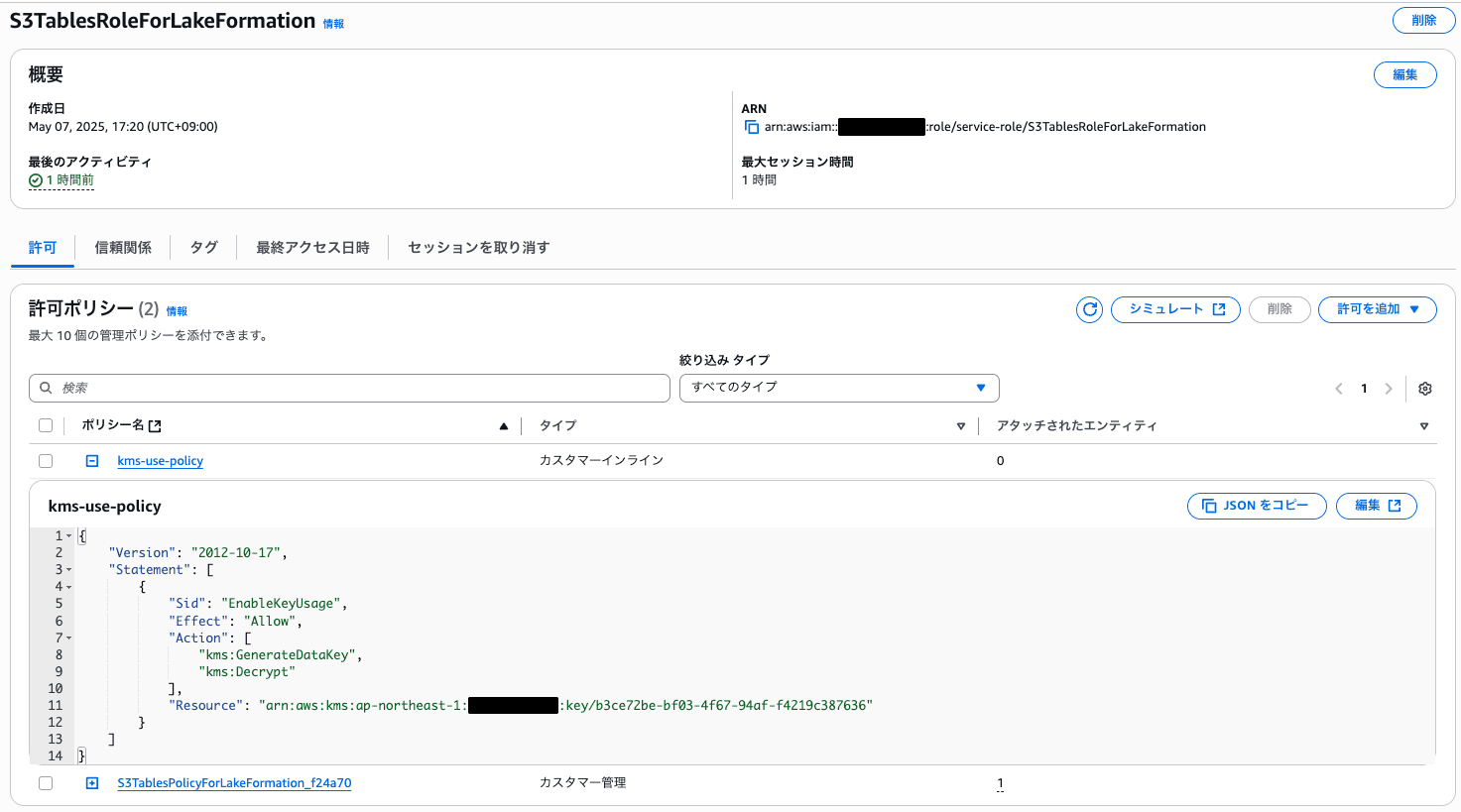The width and height of the screenshot is (1461, 812).
Task: Select the kms-use-policy checkbox
Action: pos(46,461)
